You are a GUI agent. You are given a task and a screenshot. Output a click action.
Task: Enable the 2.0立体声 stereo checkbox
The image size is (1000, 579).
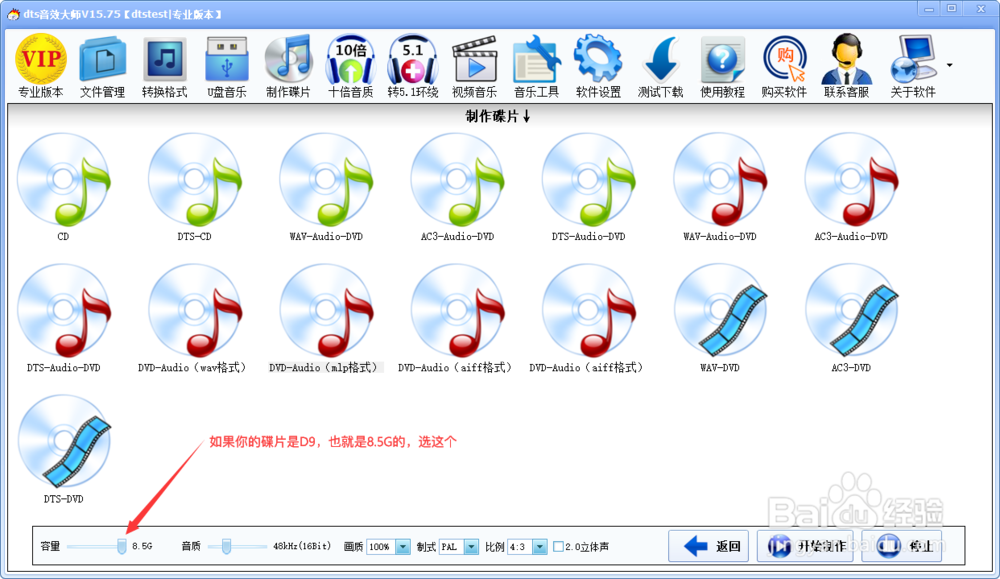click(x=556, y=546)
